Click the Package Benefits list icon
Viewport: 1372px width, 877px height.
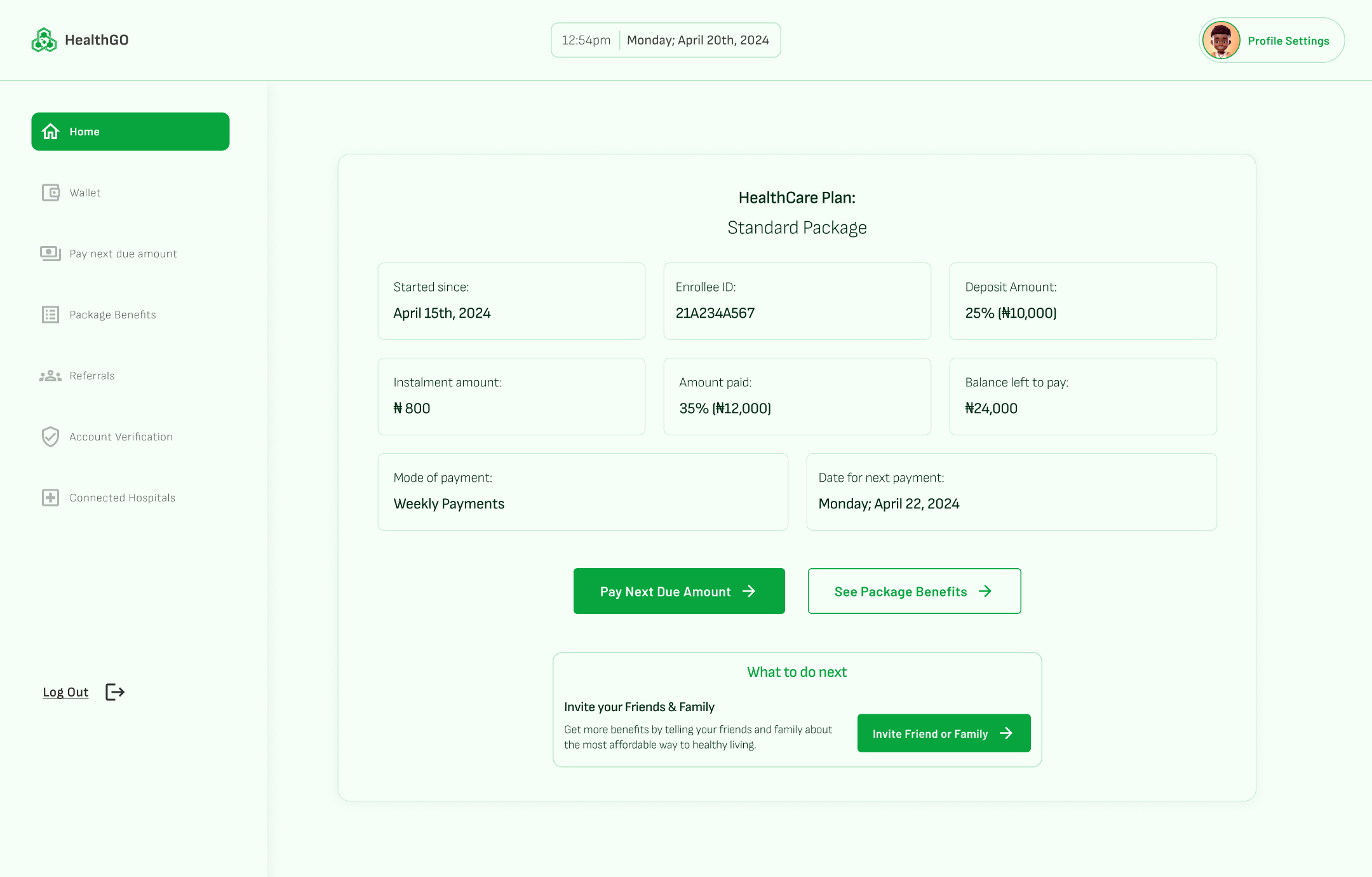point(51,315)
